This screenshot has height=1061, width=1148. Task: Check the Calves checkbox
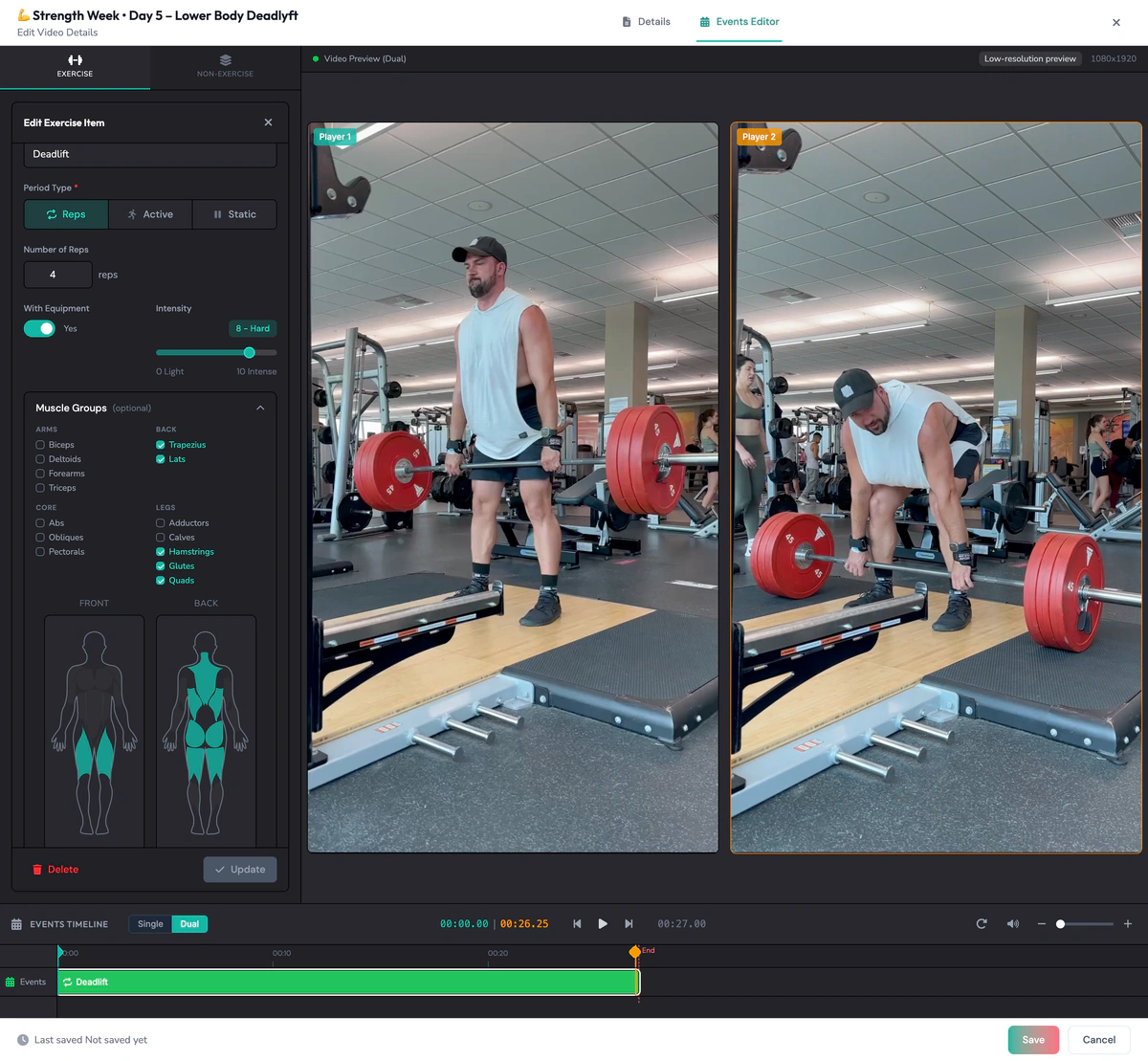tap(161, 538)
